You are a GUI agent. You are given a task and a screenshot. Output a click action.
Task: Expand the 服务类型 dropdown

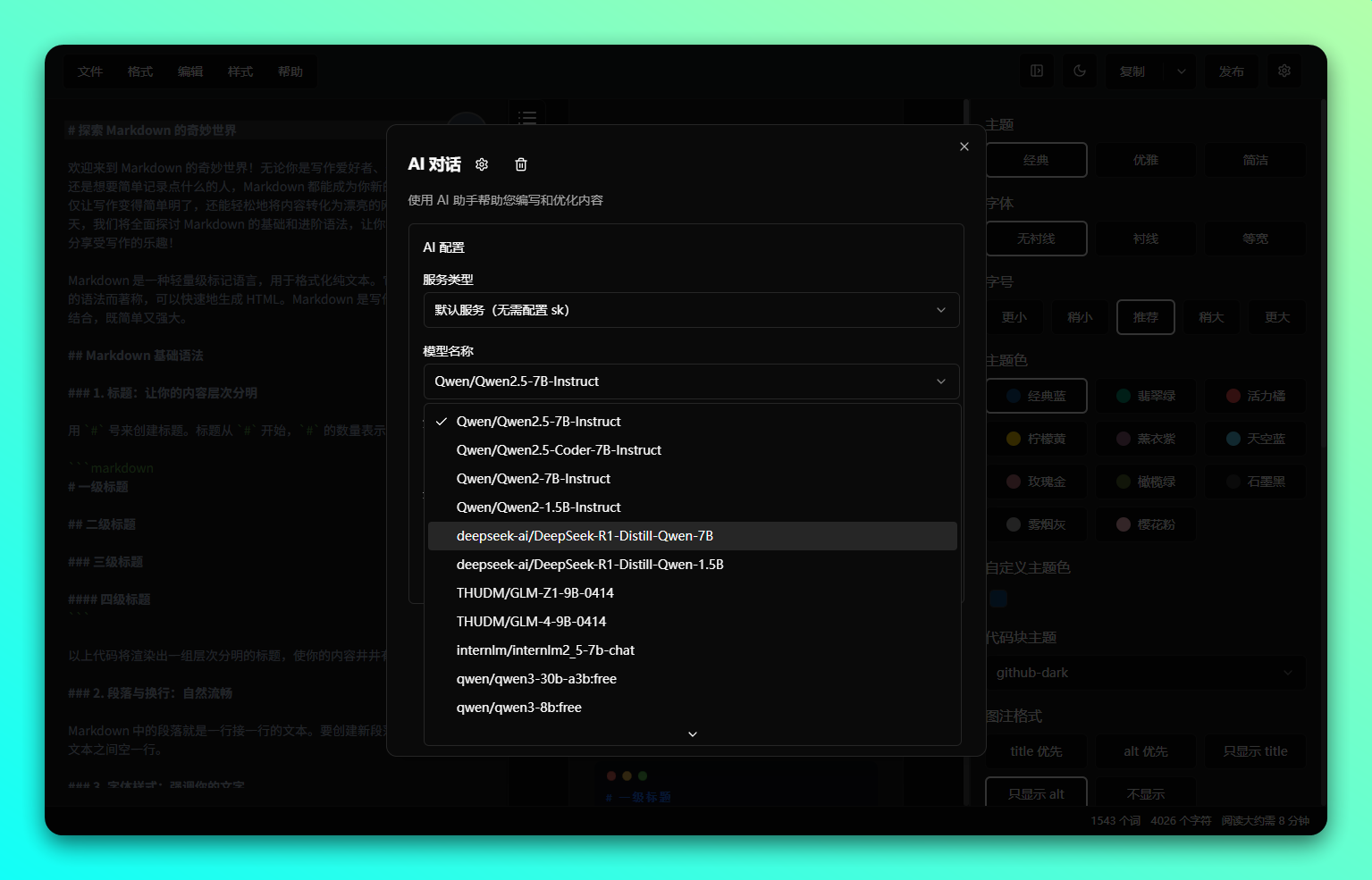click(x=691, y=310)
